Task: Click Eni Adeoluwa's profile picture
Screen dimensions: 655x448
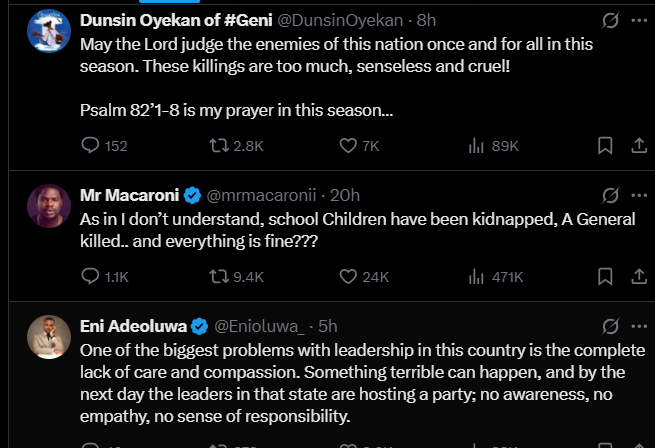Action: click(47, 338)
